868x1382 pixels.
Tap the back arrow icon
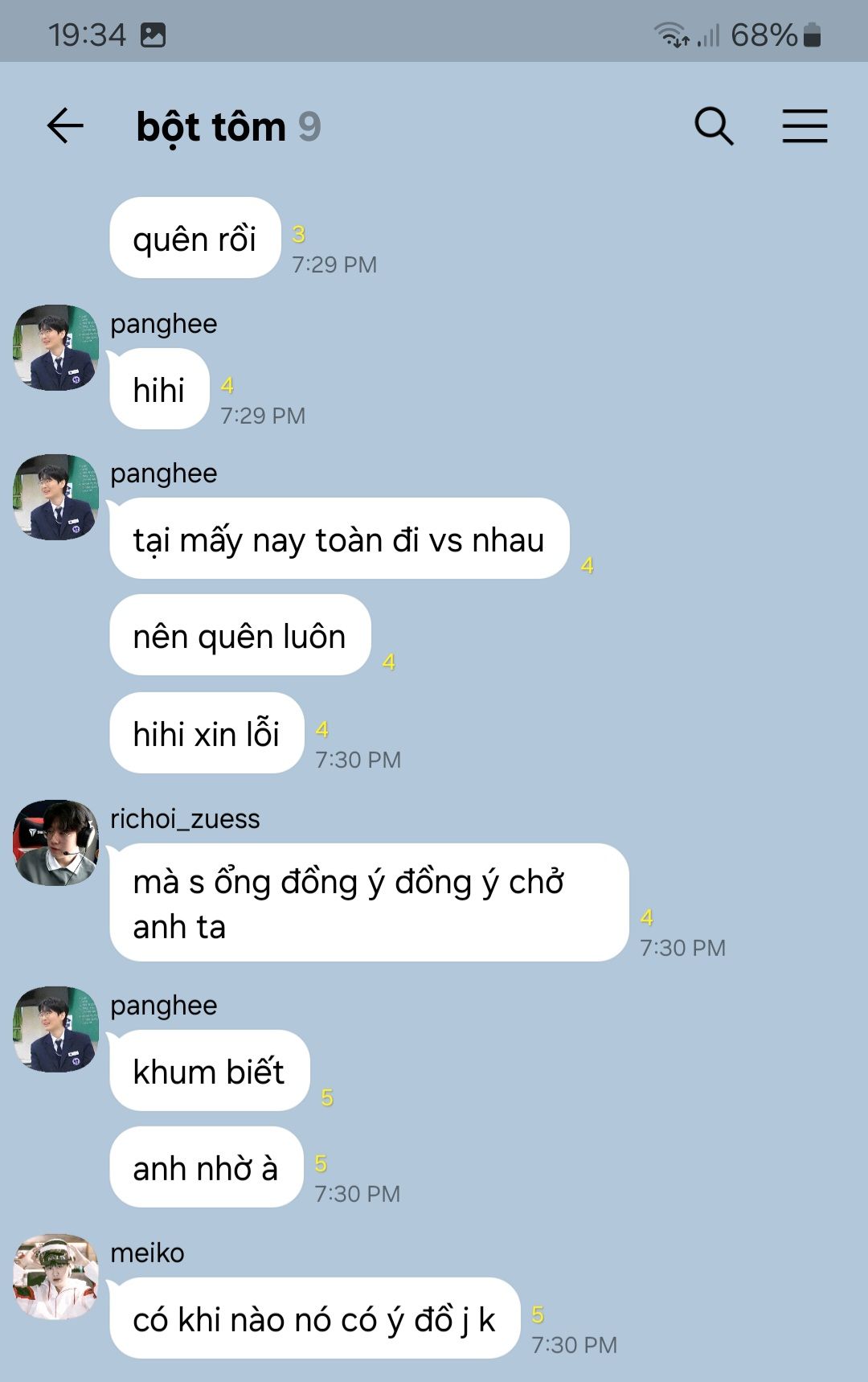pyautogui.click(x=65, y=126)
